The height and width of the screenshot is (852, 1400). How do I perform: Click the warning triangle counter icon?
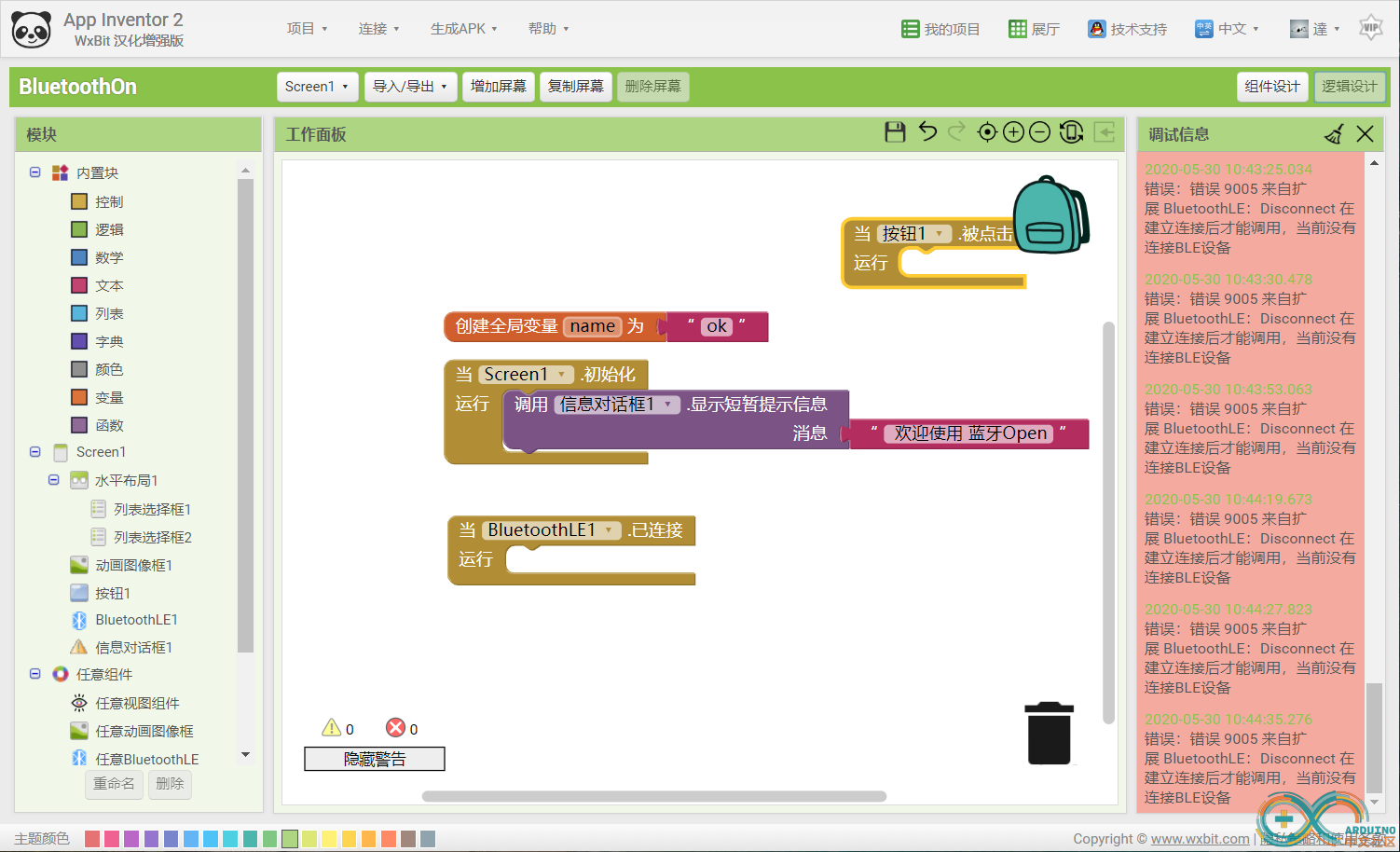[331, 728]
